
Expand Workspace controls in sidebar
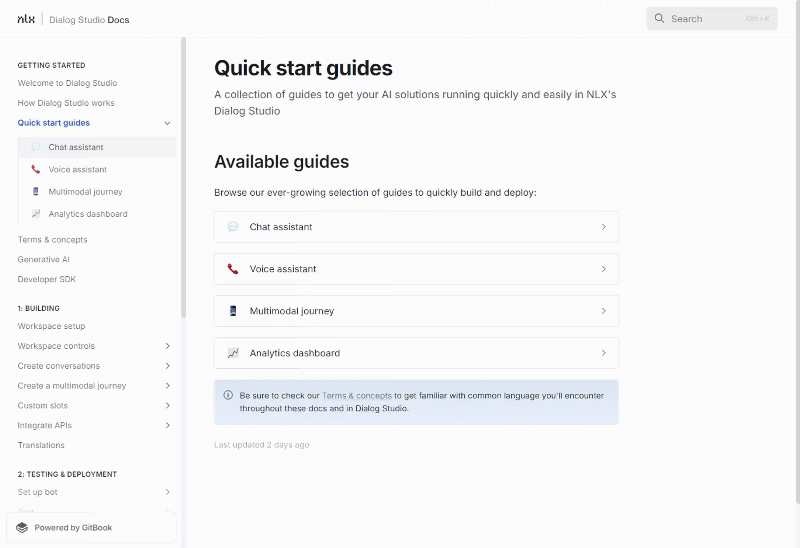(x=167, y=346)
